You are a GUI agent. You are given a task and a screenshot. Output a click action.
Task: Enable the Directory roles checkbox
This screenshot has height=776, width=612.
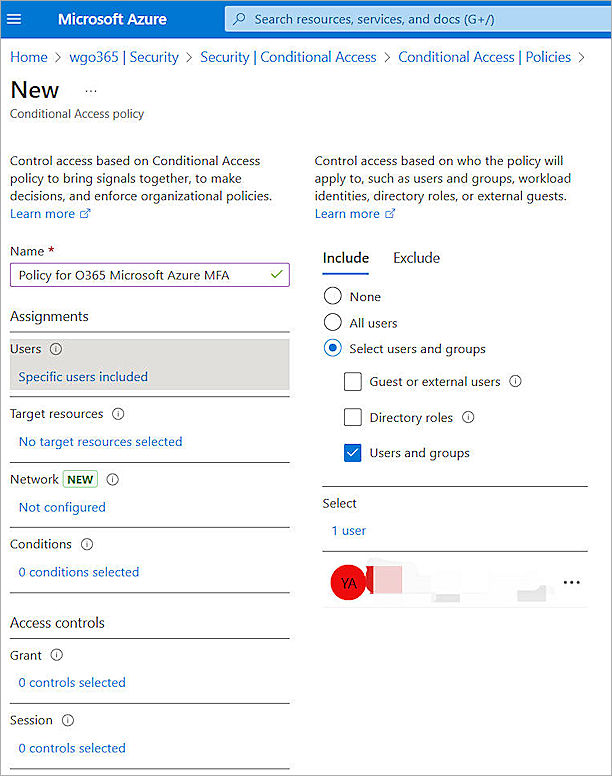point(352,418)
